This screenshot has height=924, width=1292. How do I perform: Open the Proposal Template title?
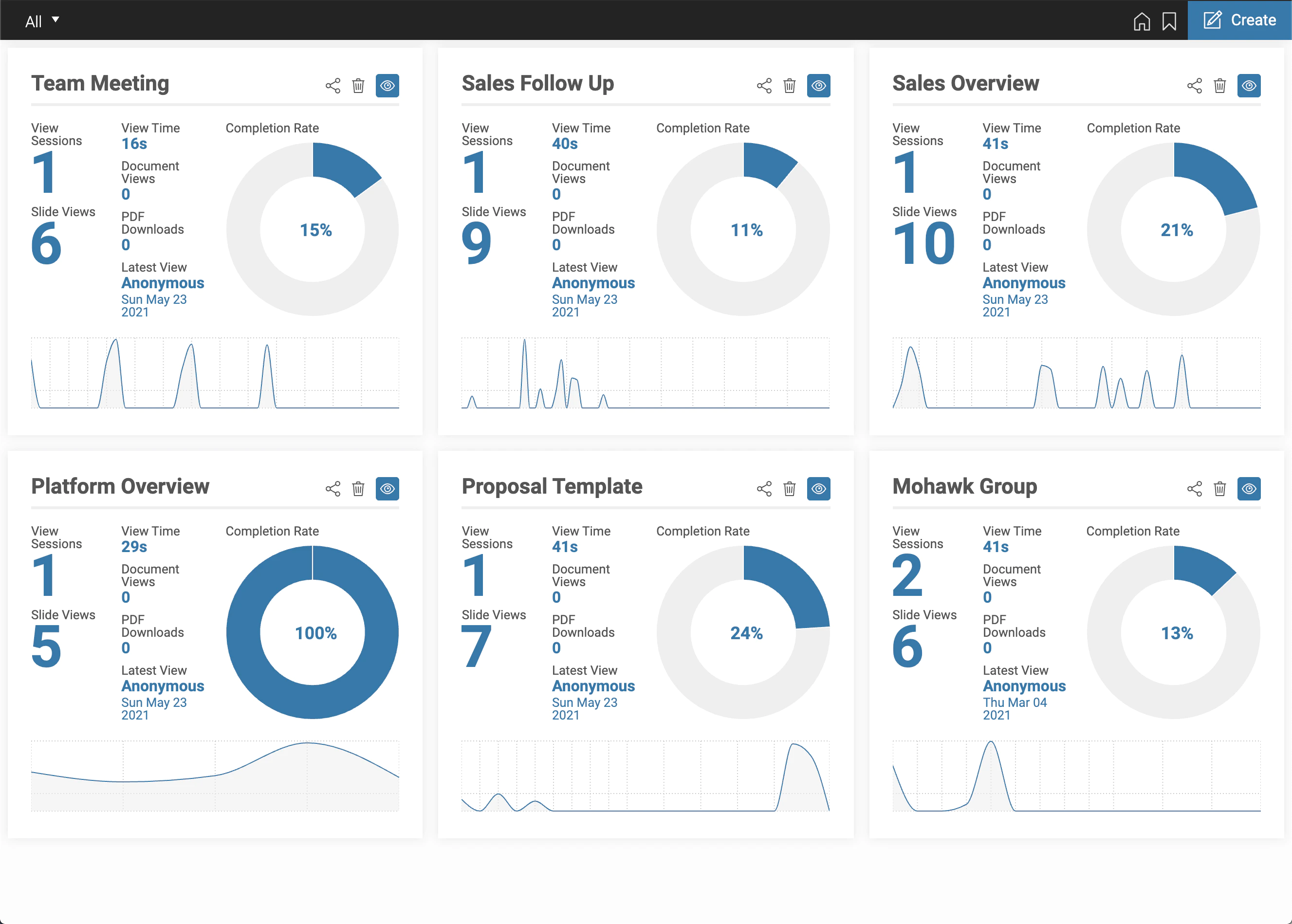(x=552, y=486)
